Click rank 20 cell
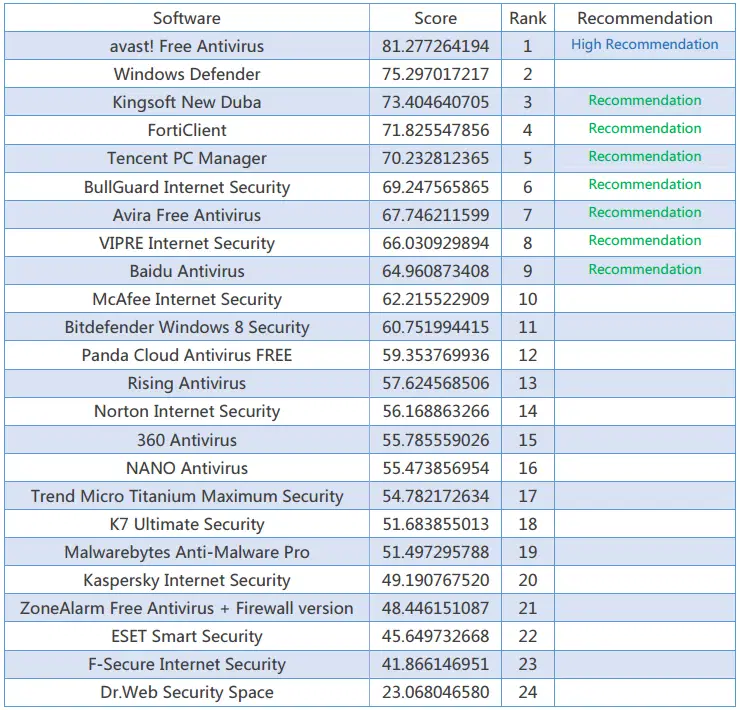 [x=528, y=581]
